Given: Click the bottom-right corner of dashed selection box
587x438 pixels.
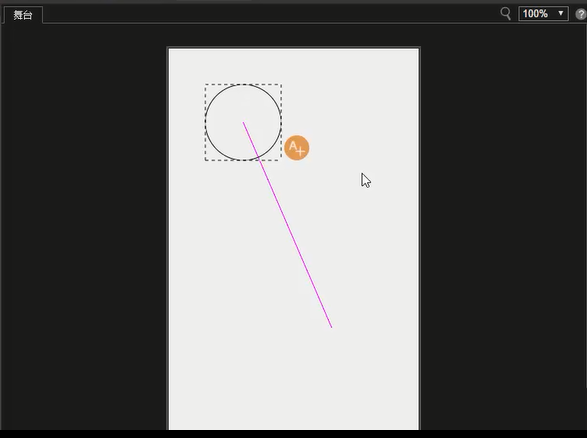Looking at the screenshot, I should point(281,160).
